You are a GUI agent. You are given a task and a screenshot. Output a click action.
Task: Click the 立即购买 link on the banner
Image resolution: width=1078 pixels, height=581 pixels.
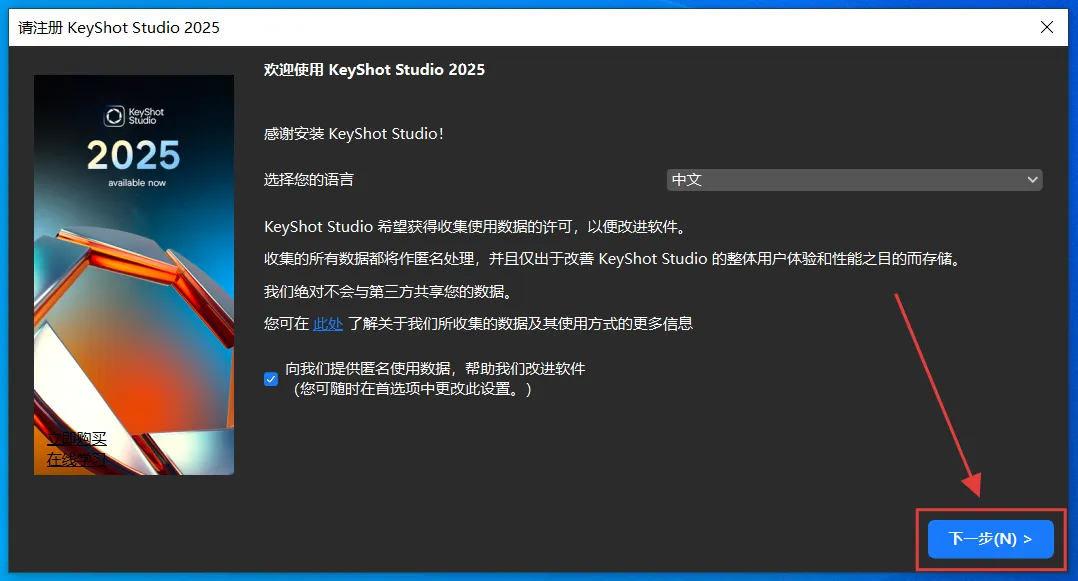pyautogui.click(x=76, y=438)
